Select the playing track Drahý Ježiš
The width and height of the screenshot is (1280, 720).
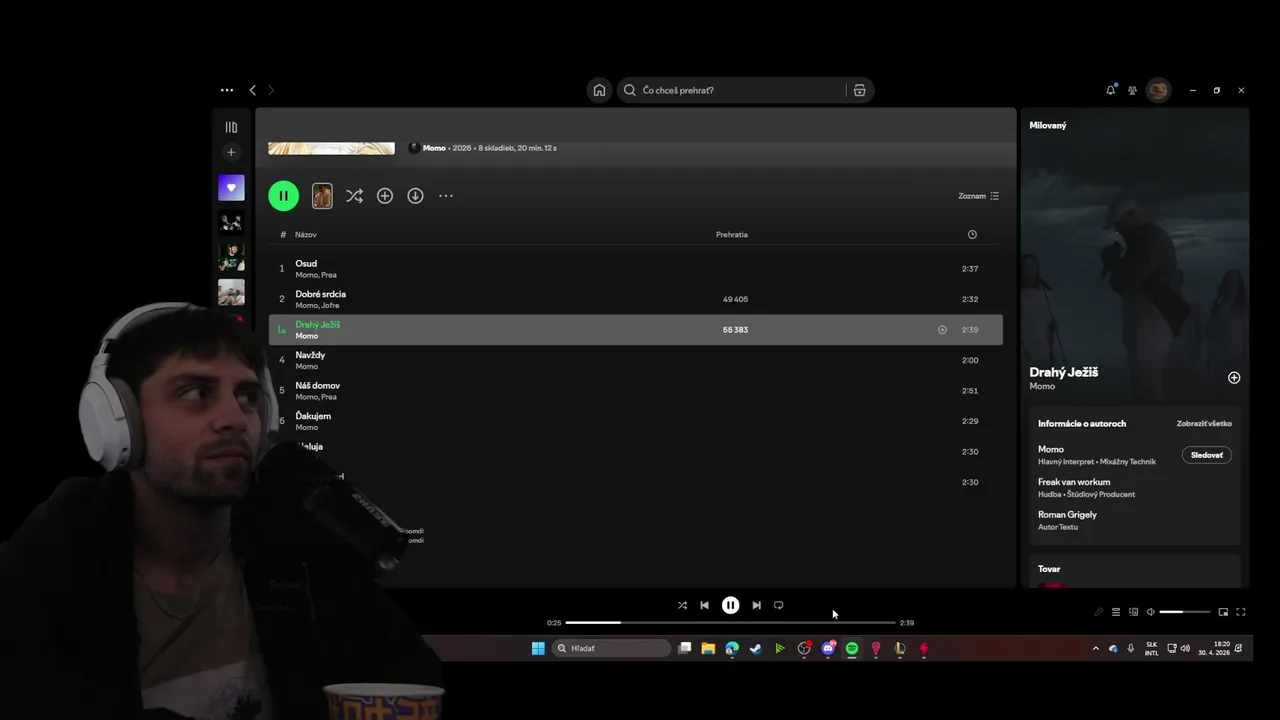[x=635, y=330]
